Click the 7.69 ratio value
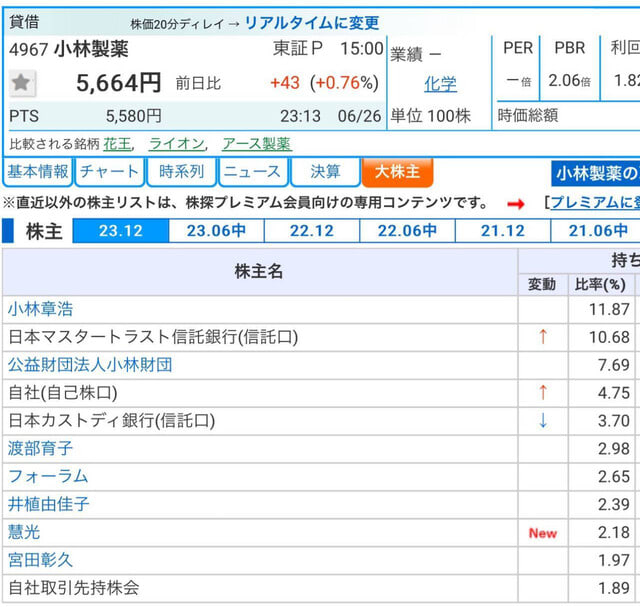 [614, 365]
